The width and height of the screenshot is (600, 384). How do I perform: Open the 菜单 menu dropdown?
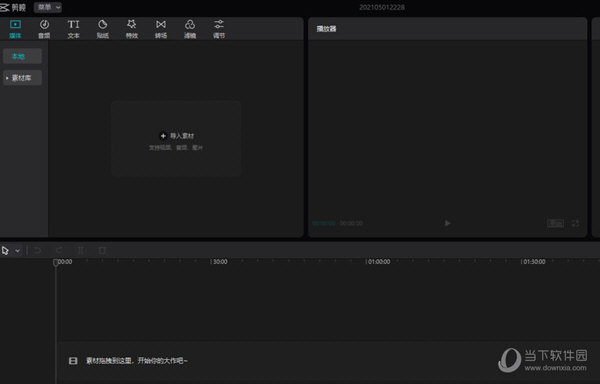[48, 7]
